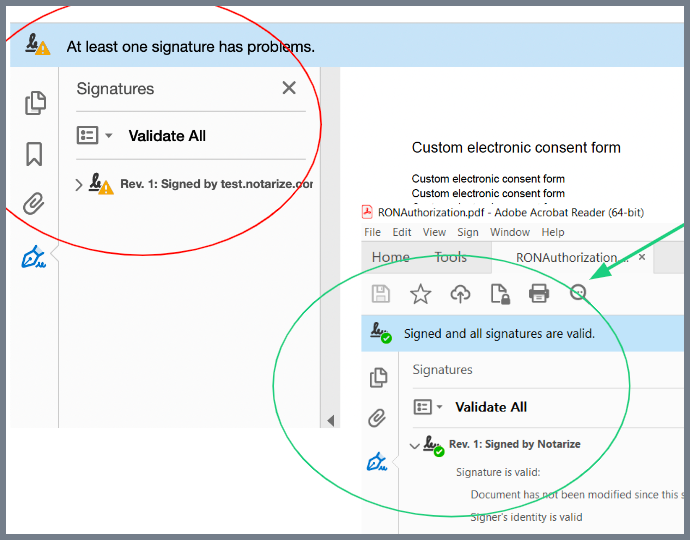Open File menu in RONAuthorization window
Image resolution: width=690 pixels, height=540 pixels.
coord(372,232)
